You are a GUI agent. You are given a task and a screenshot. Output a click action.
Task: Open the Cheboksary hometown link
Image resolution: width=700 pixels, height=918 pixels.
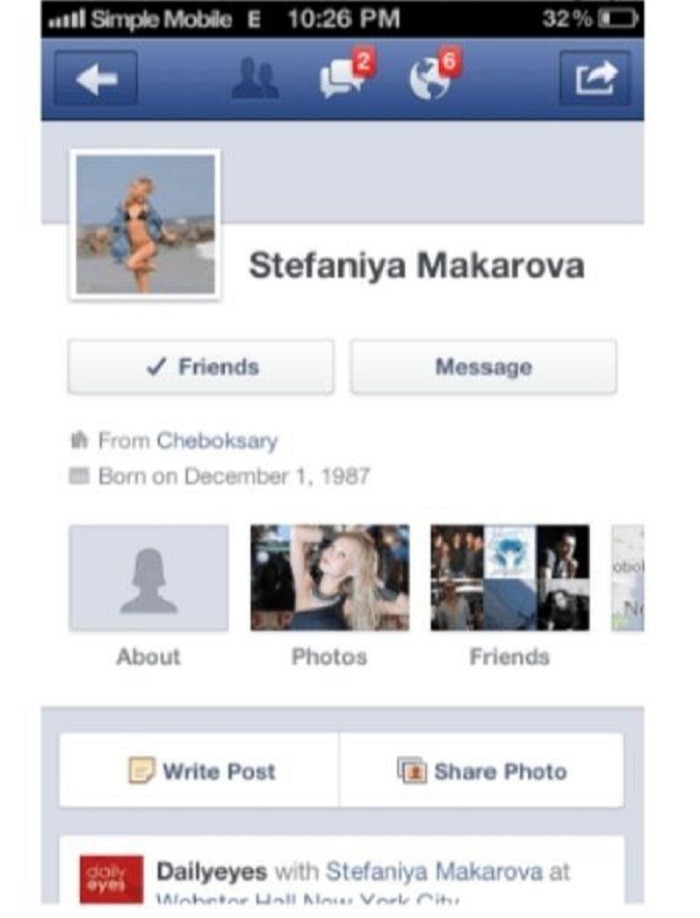click(x=217, y=440)
